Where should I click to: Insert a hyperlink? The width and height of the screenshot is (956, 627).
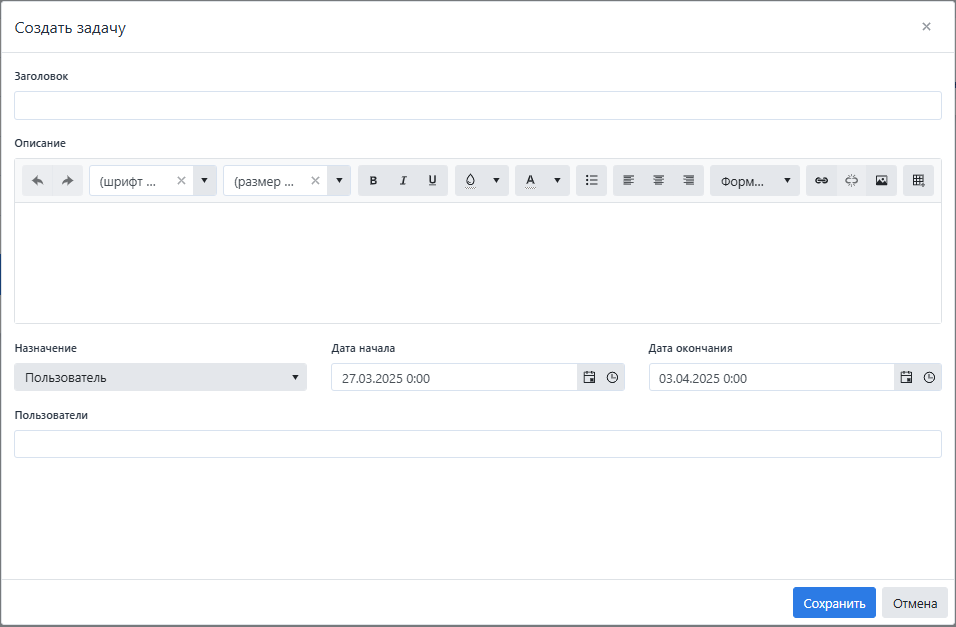(x=821, y=181)
